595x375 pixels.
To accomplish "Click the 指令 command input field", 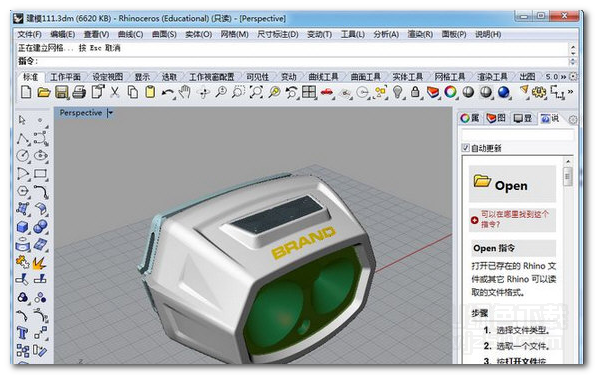I will [292, 61].
